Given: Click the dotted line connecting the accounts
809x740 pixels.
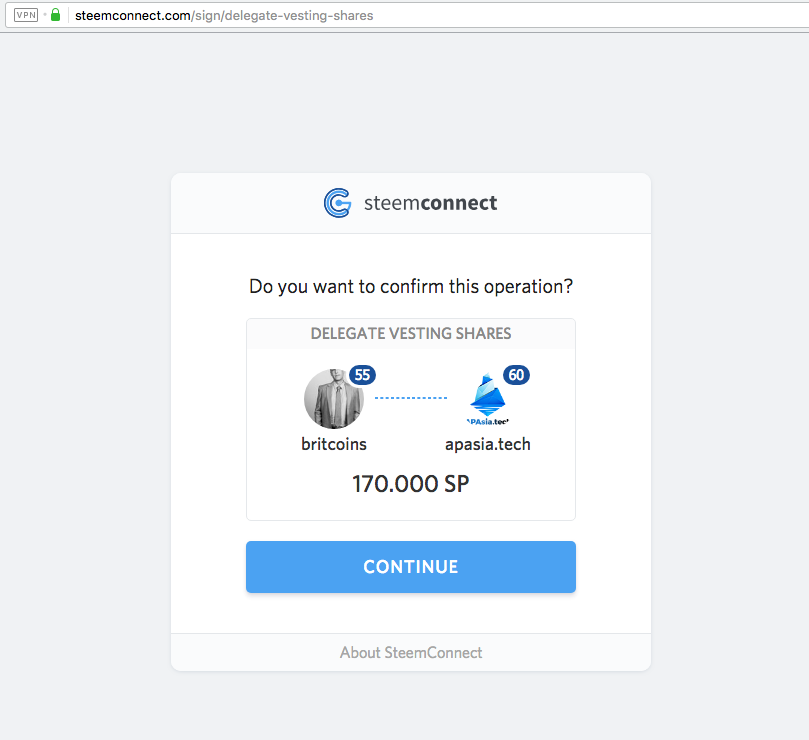Looking at the screenshot, I should coord(411,398).
